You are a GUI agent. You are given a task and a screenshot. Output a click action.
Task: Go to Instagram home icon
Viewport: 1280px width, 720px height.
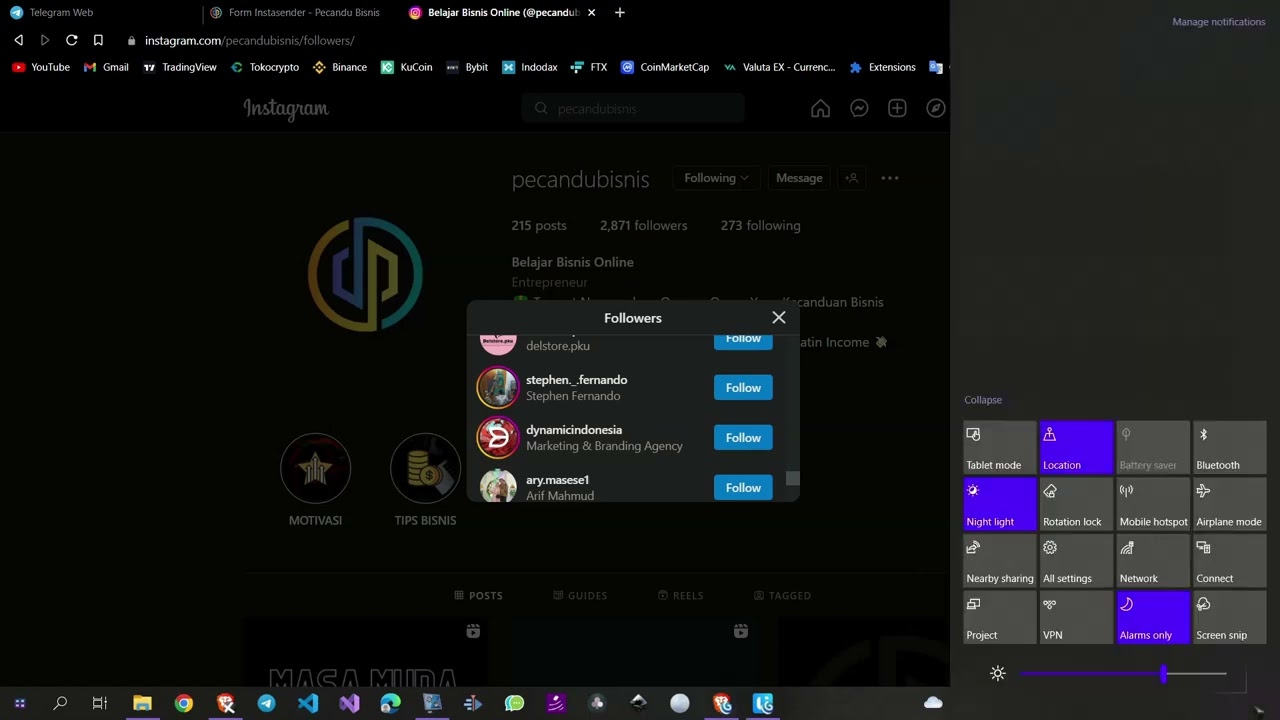click(x=820, y=108)
